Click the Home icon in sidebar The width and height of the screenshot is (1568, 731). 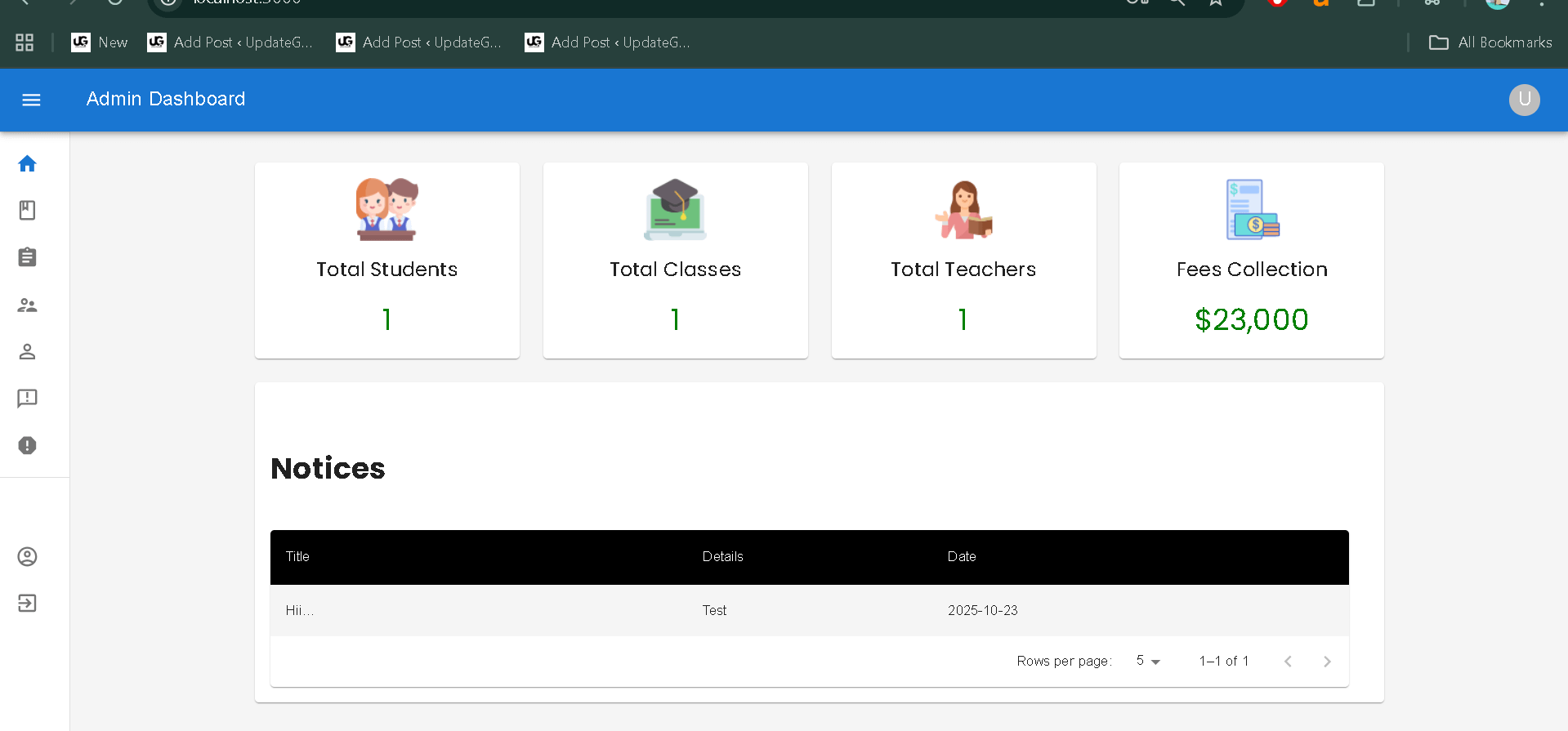(27, 164)
